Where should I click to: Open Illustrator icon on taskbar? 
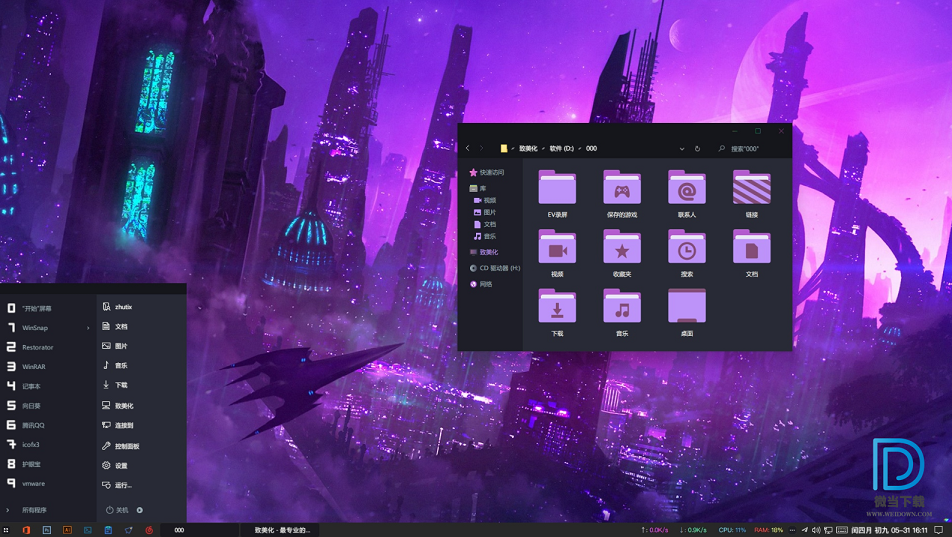pyautogui.click(x=67, y=530)
